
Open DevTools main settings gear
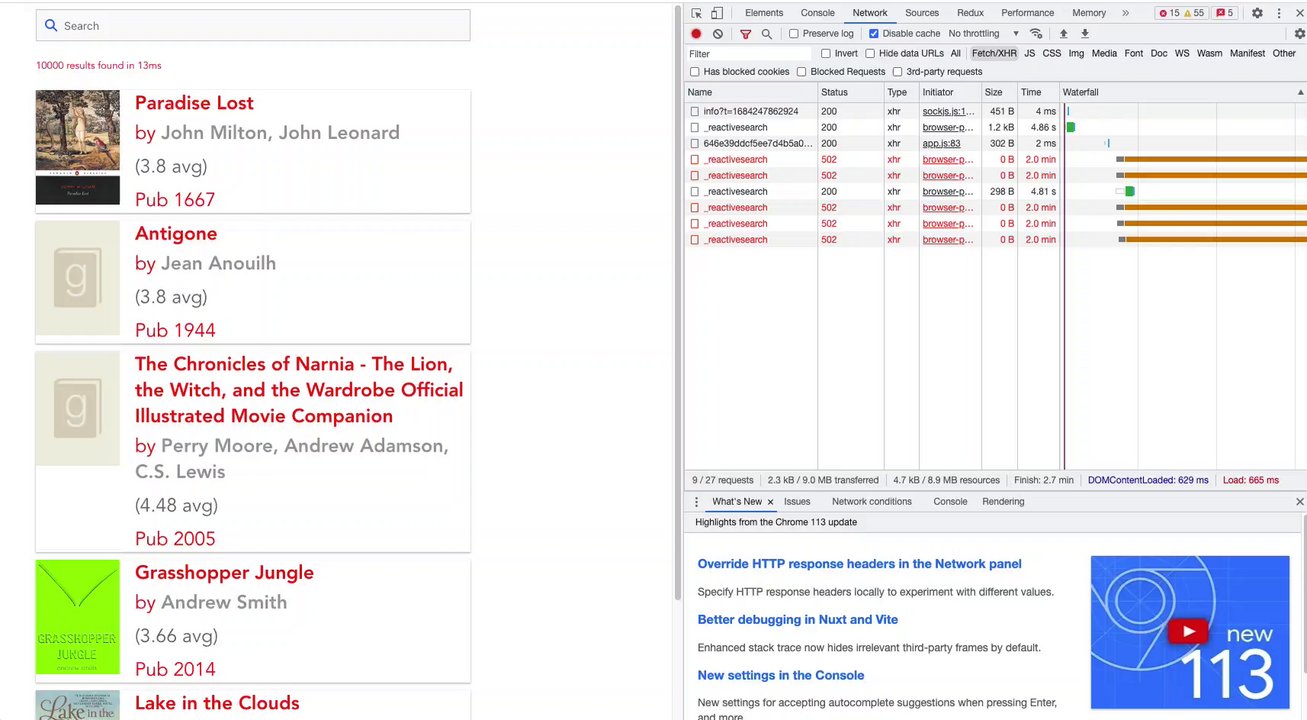1257,13
